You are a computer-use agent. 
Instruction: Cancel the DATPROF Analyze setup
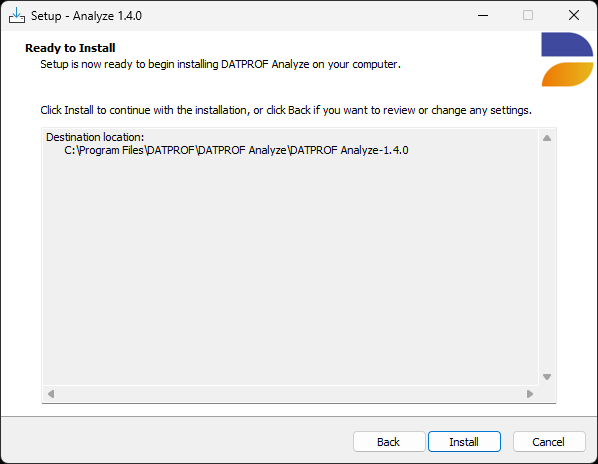coord(549,442)
